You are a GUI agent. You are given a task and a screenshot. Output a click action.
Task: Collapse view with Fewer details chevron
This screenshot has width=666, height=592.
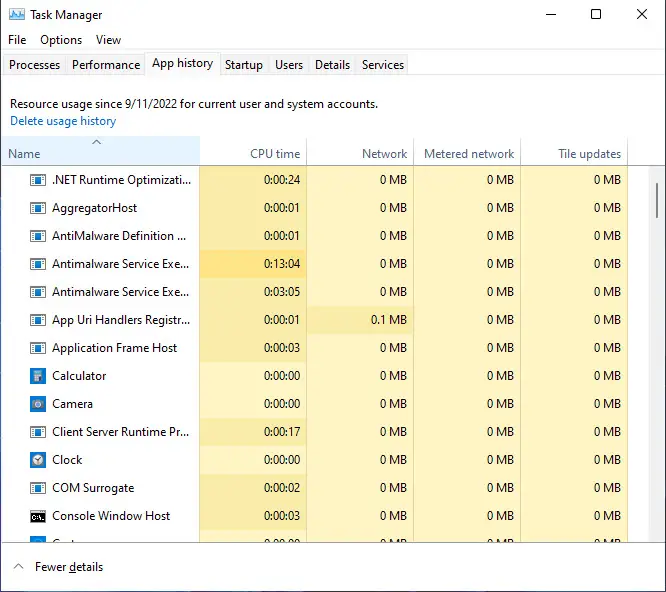pyautogui.click(x=18, y=567)
